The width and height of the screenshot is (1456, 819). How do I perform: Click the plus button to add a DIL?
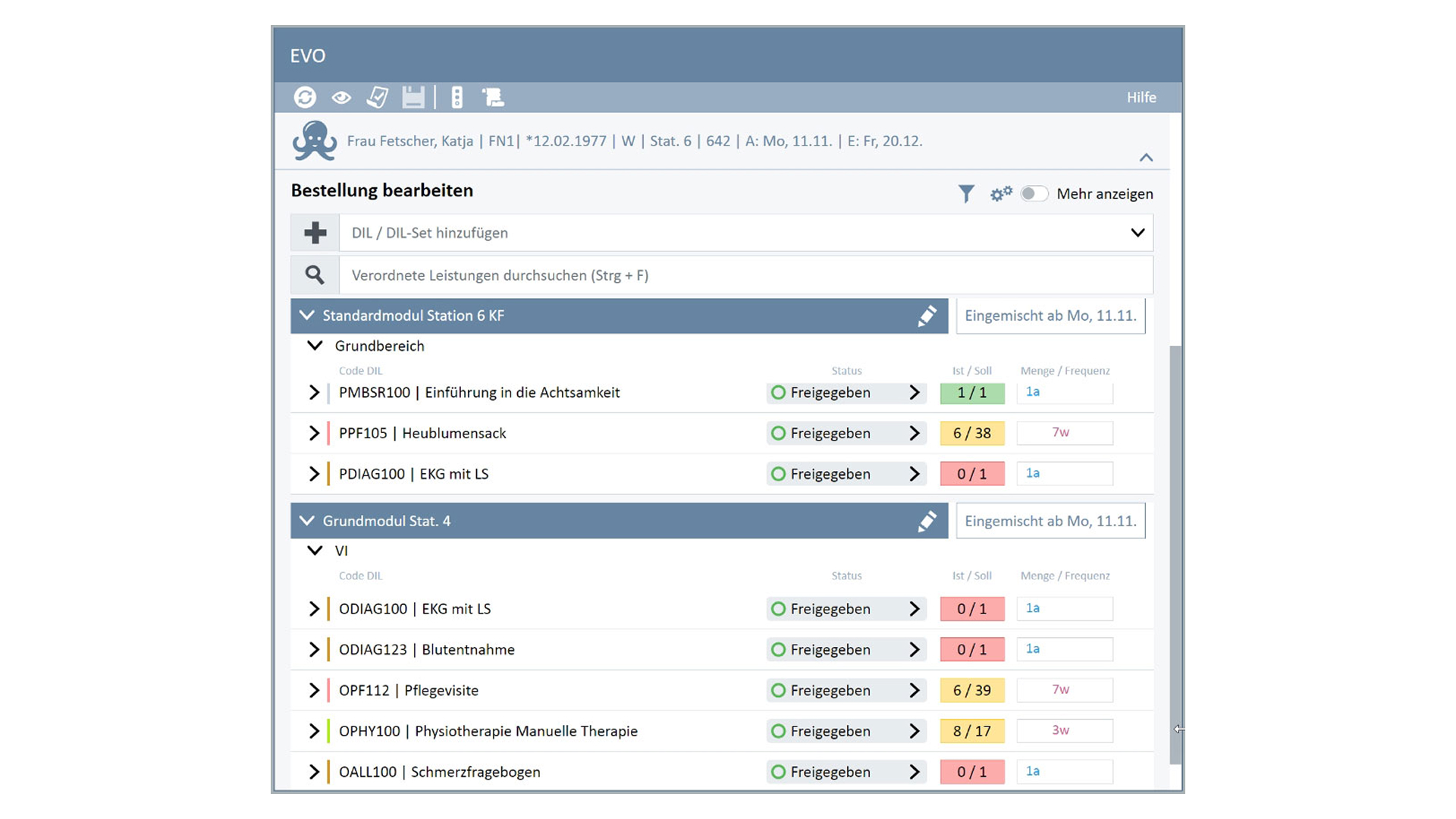point(315,233)
